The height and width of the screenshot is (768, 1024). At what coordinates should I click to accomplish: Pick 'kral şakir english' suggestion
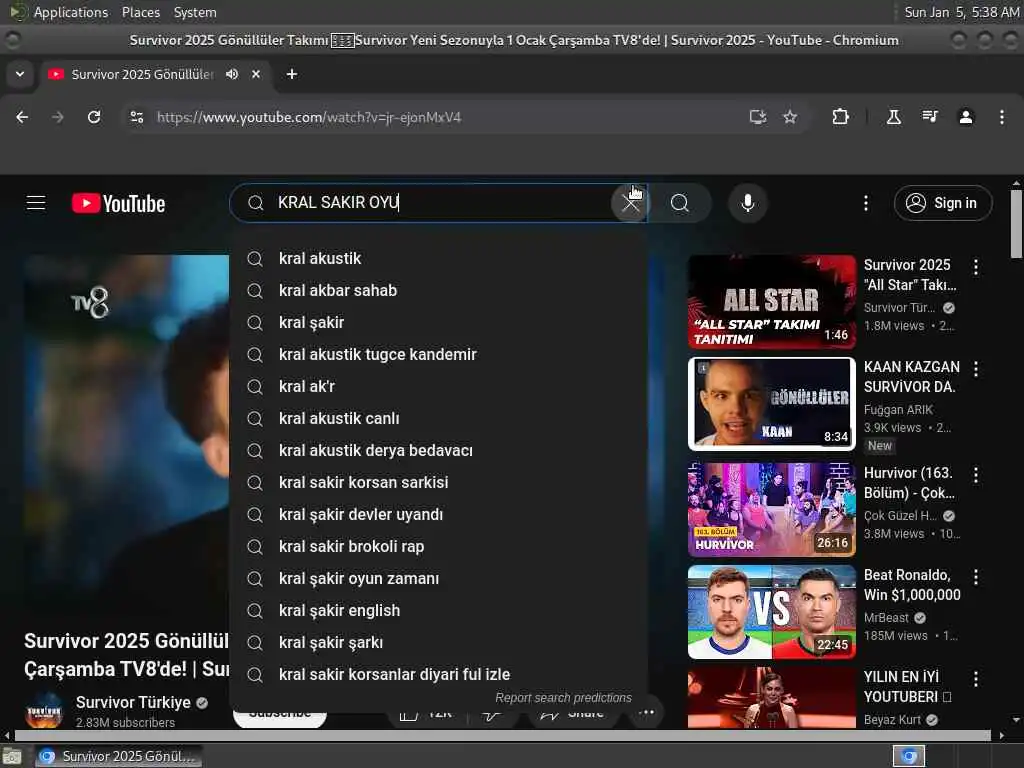point(438,611)
